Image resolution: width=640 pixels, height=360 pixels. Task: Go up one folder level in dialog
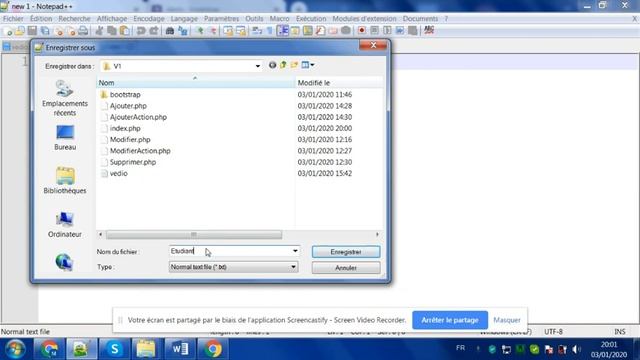click(x=283, y=65)
